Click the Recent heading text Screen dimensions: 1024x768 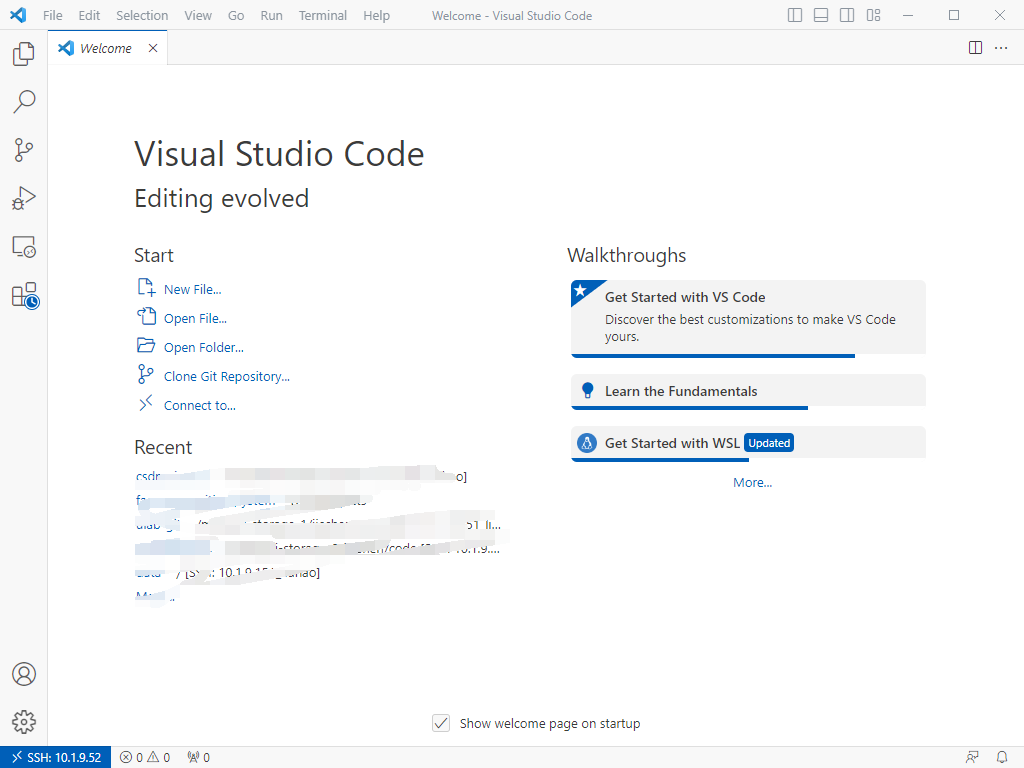click(x=163, y=447)
